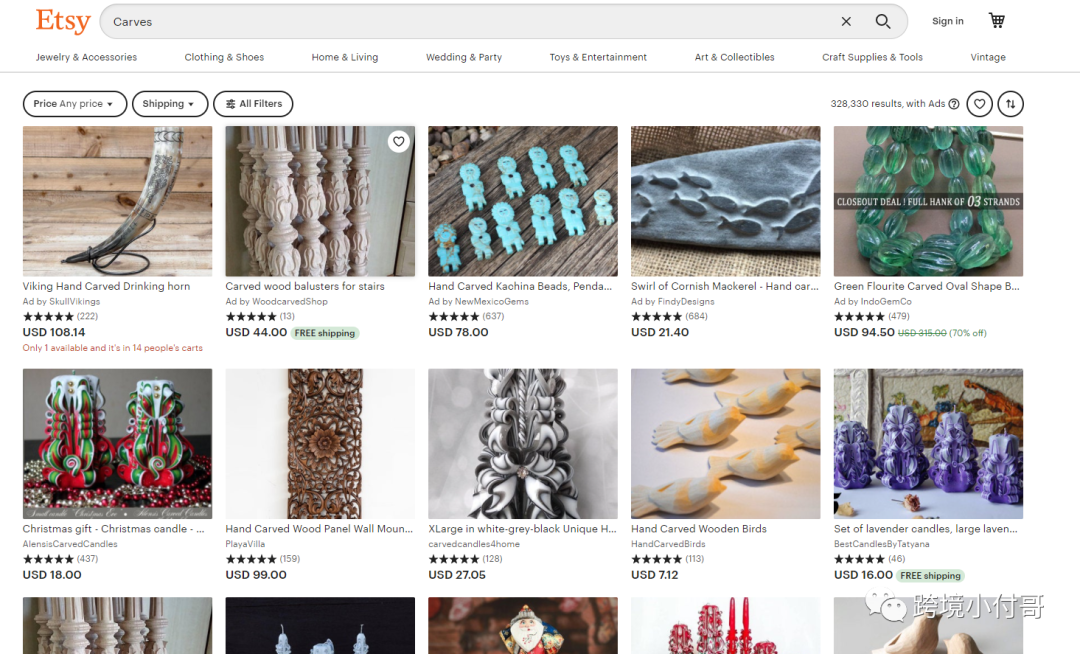
Task: Click the Etsy logo
Action: pyautogui.click(x=63, y=21)
